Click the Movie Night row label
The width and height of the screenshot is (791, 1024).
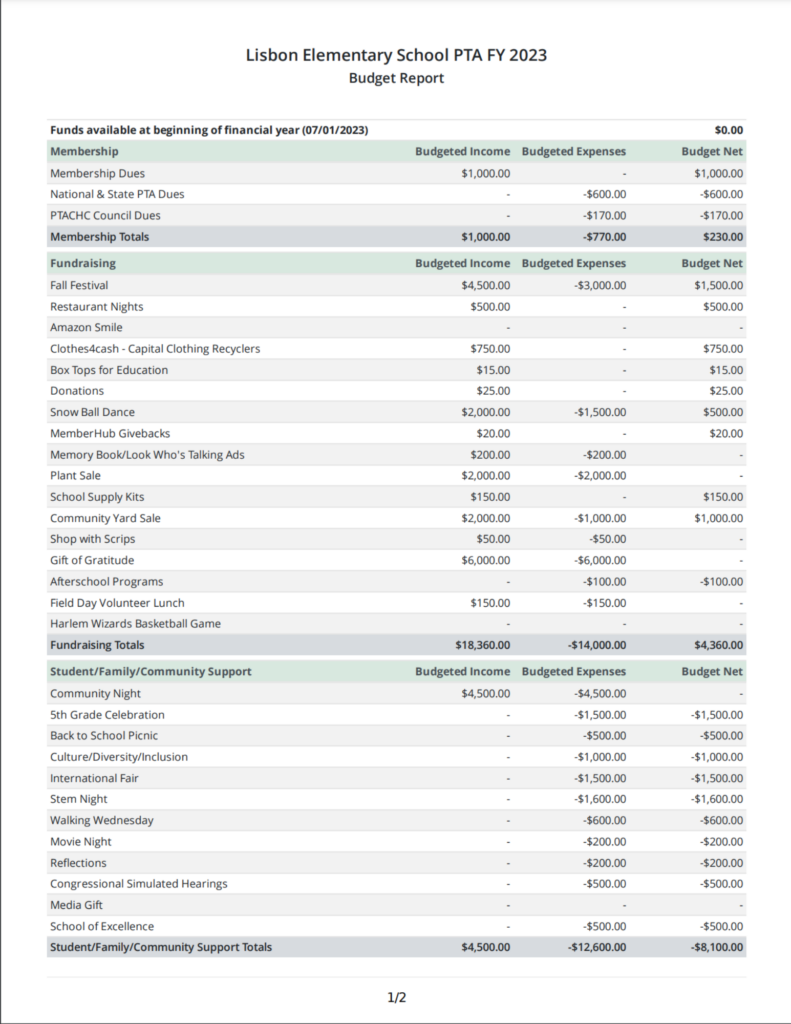click(x=81, y=842)
